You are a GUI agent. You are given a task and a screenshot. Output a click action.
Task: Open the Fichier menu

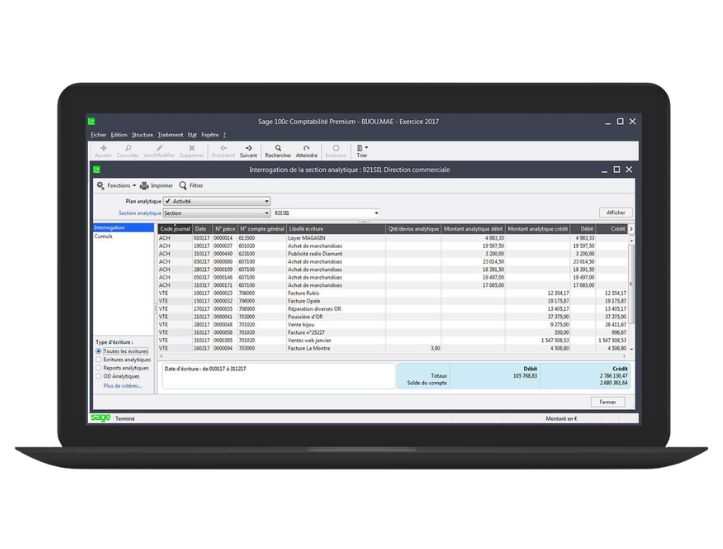(98, 135)
